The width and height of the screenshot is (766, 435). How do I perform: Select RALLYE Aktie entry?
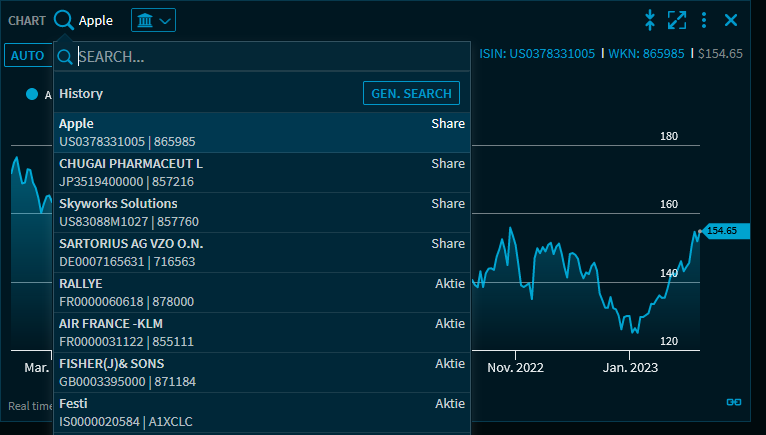(x=261, y=293)
